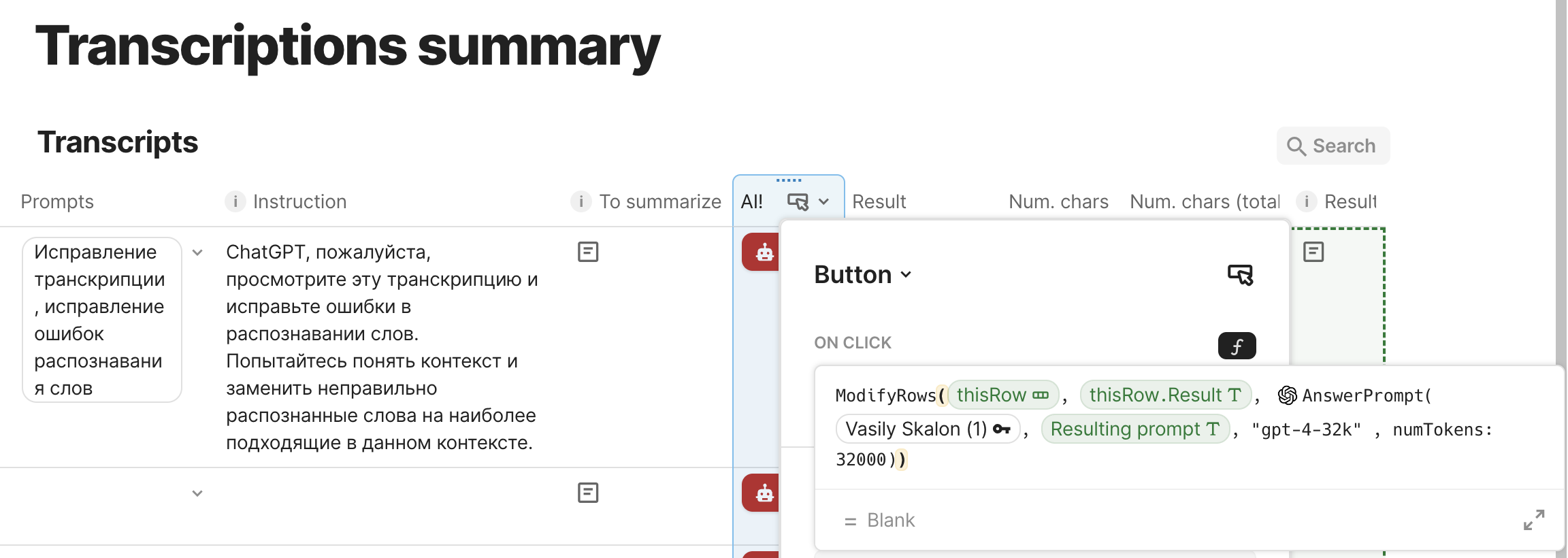Click ModifyRows in the formula editor
Image resolution: width=1568 pixels, height=558 pixels.
click(x=885, y=395)
